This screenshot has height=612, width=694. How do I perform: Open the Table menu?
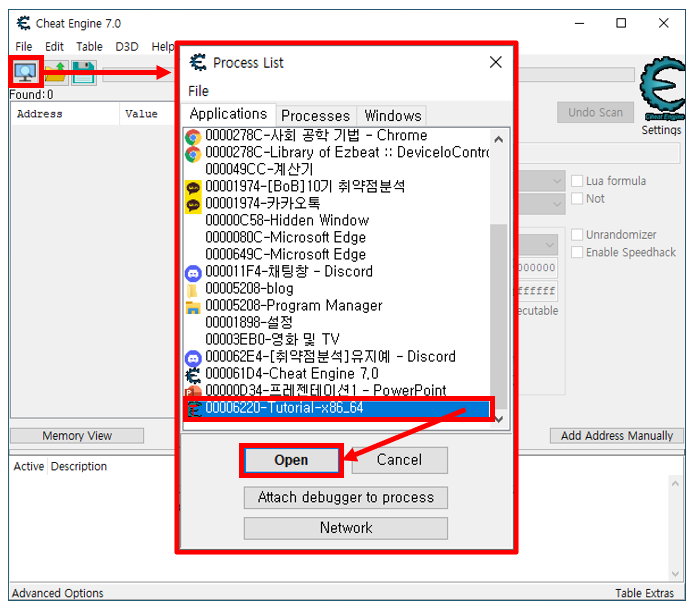tap(89, 46)
